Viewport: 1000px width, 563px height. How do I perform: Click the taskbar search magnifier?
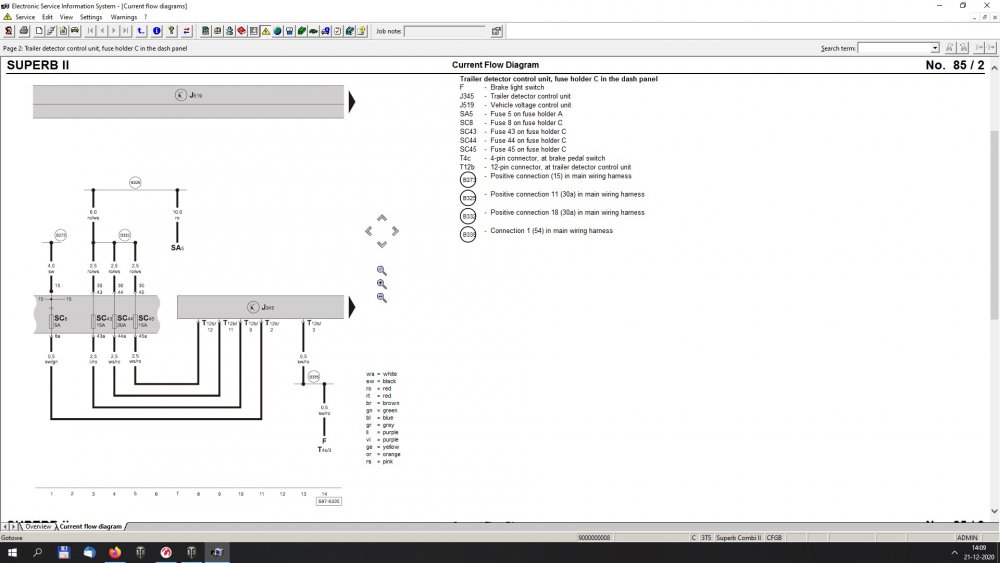click(x=38, y=552)
